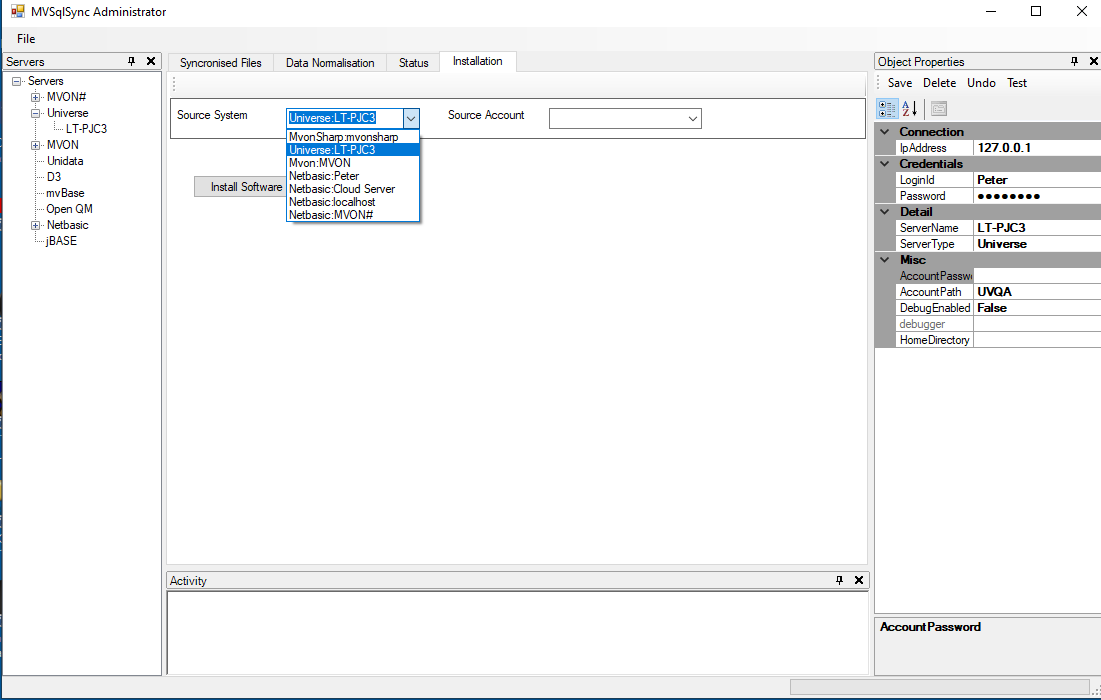Collapse the Universe server node
Screen dimensions: 1101x700
[x=35, y=113]
